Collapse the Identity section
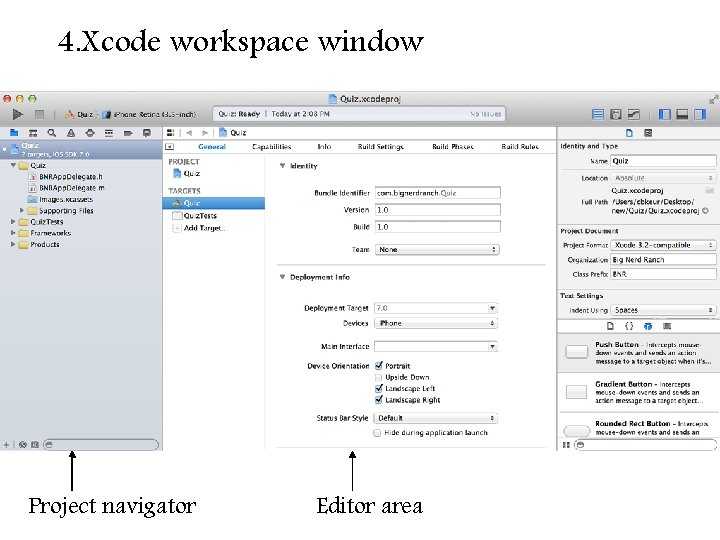The width and height of the screenshot is (720, 540). pos(282,166)
